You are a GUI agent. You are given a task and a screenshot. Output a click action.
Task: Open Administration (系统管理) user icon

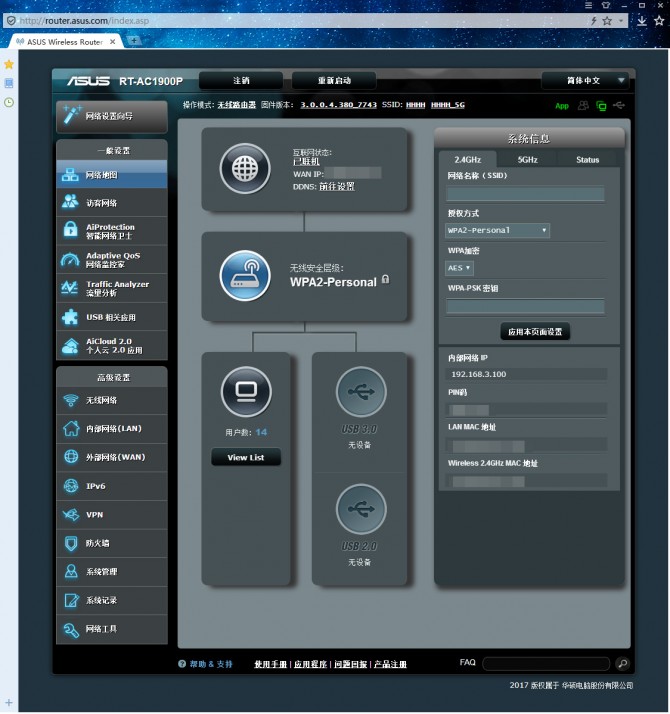71,571
